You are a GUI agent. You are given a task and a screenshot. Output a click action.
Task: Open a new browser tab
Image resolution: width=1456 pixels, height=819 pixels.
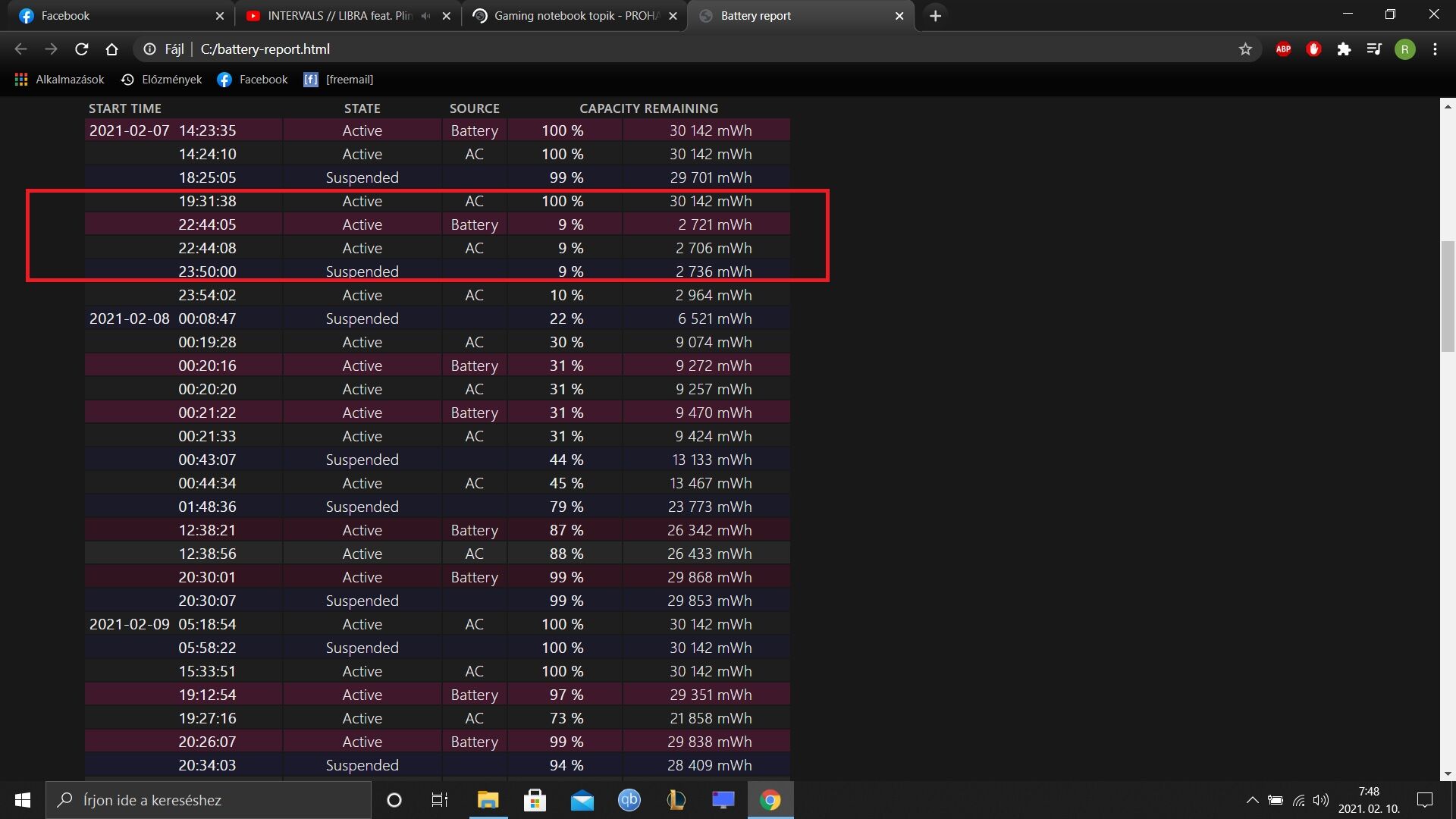935,16
